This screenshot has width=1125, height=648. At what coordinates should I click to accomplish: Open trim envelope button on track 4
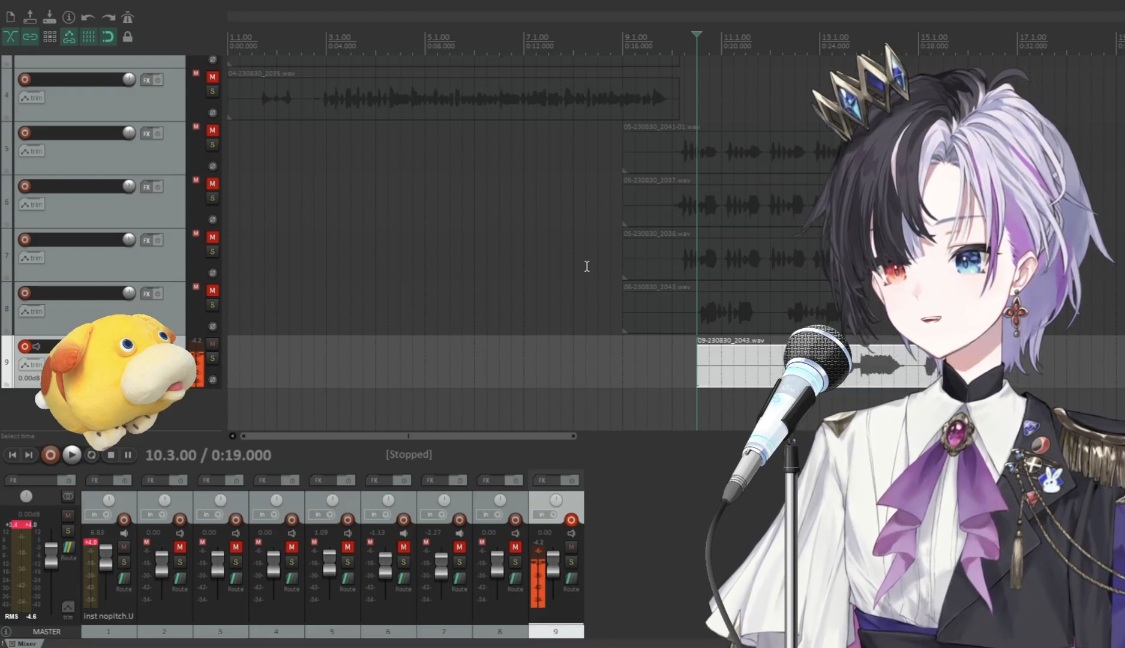click(32, 98)
